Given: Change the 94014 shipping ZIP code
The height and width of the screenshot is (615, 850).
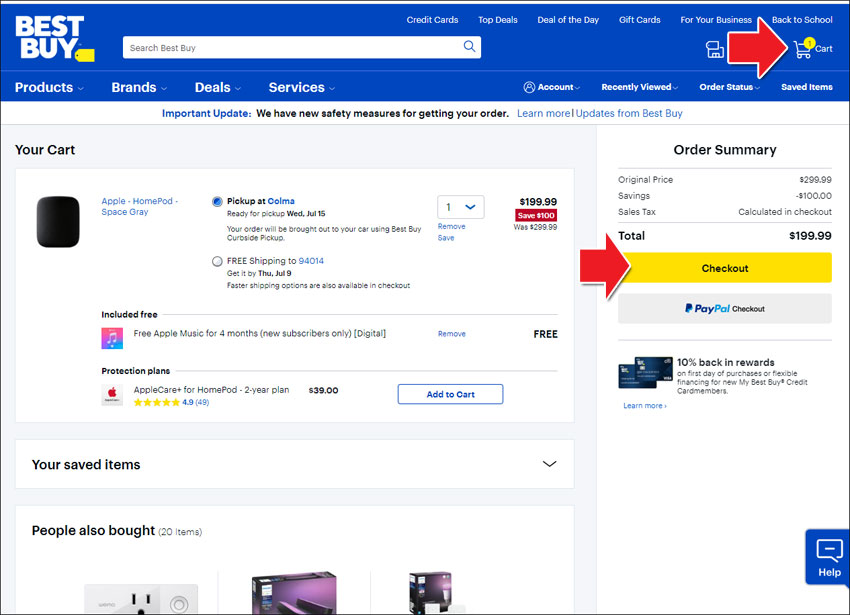Looking at the screenshot, I should click(x=311, y=261).
